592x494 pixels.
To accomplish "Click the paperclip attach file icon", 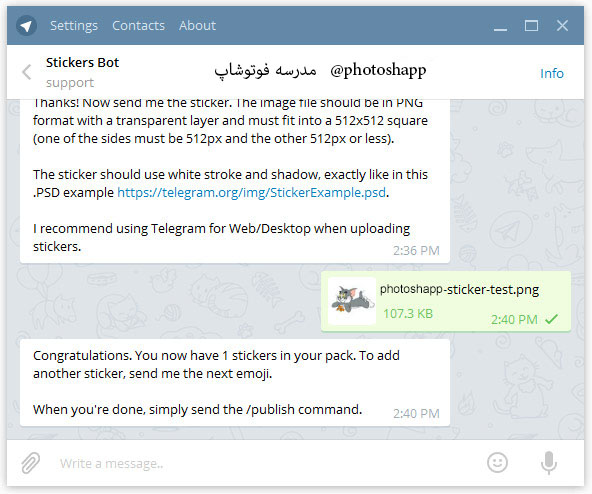I will pyautogui.click(x=31, y=463).
